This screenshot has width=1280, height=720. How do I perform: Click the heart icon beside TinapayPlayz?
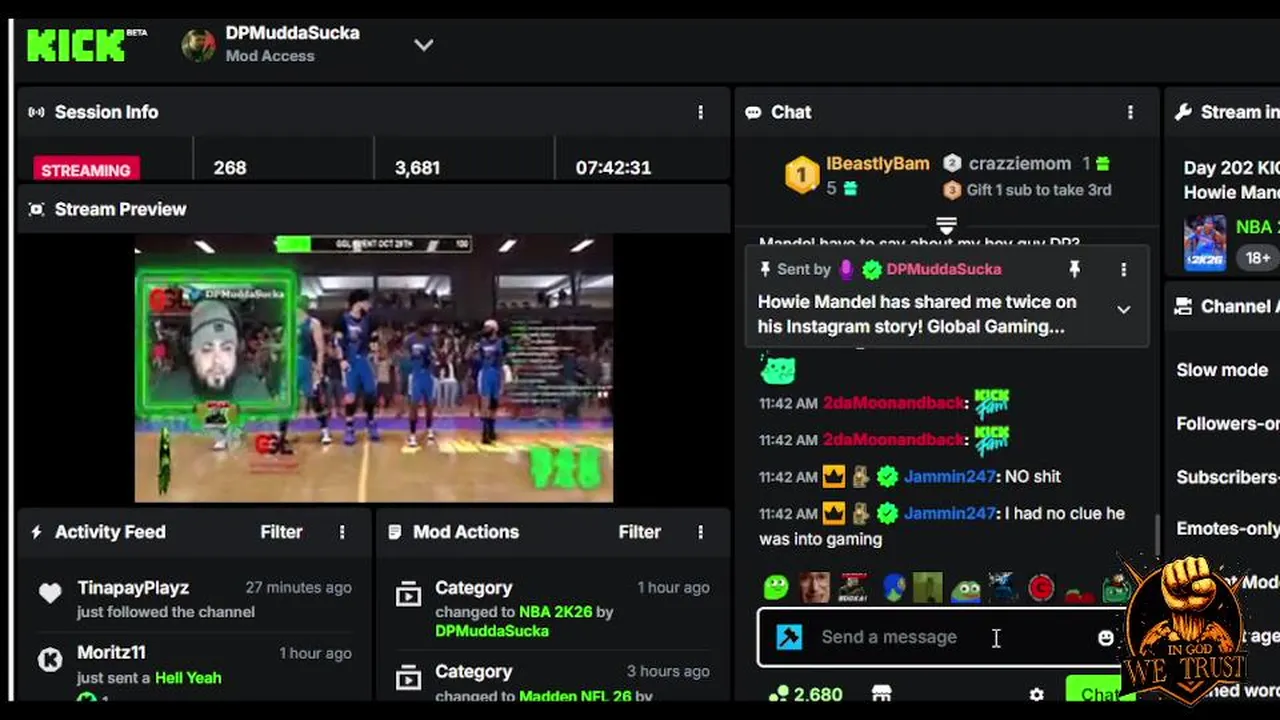(x=50, y=593)
